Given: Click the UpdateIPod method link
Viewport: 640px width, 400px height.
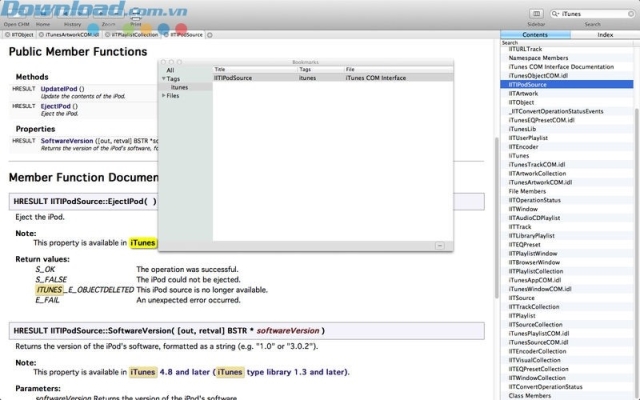Looking at the screenshot, I should (58, 89).
